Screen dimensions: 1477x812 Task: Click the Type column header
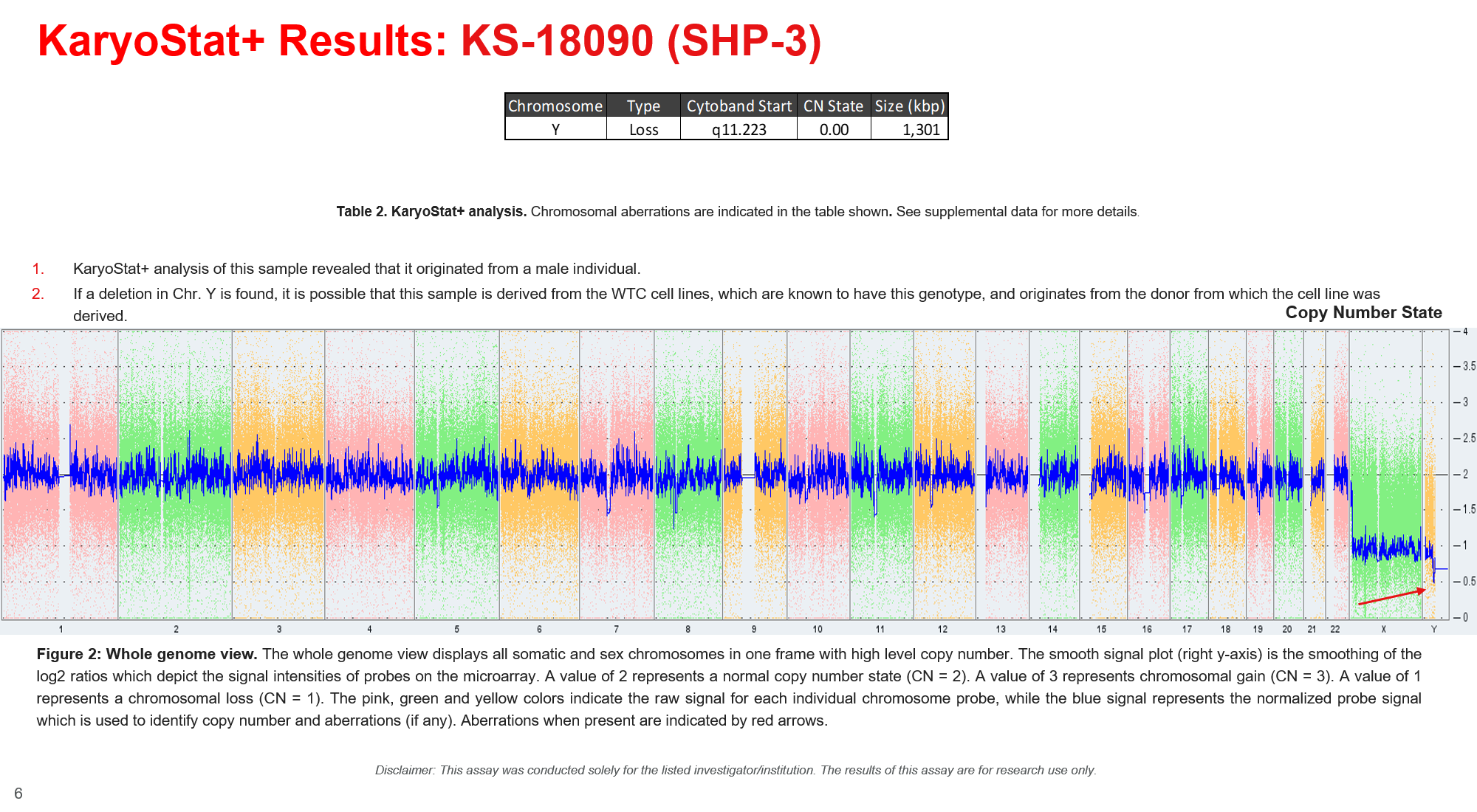coord(643,106)
